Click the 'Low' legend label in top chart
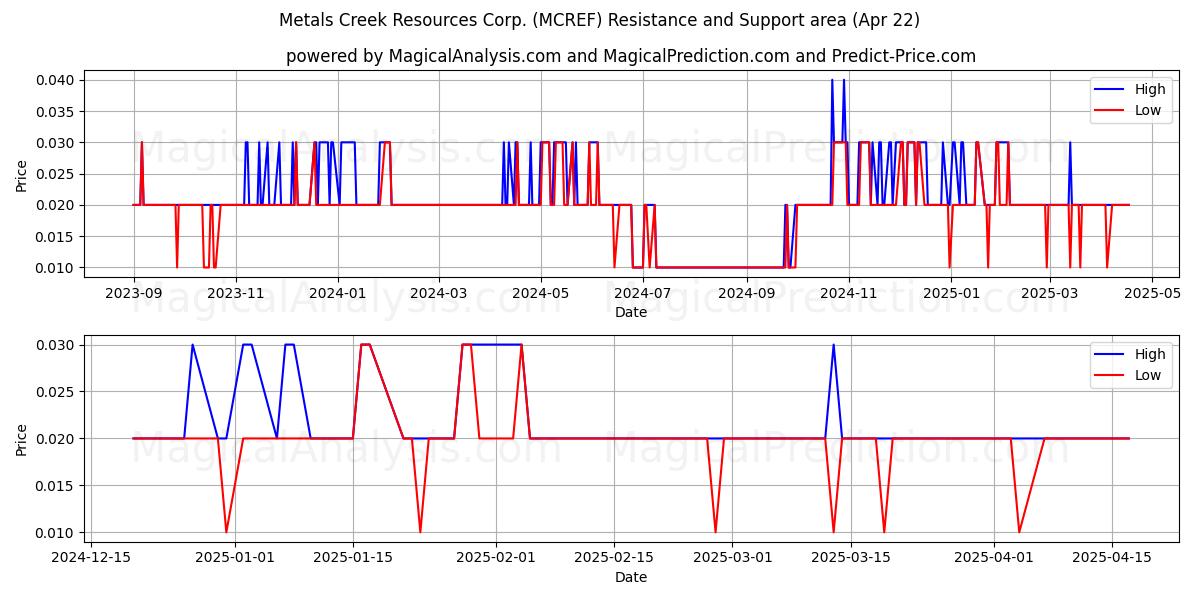The image size is (1200, 600). pyautogui.click(x=1148, y=111)
